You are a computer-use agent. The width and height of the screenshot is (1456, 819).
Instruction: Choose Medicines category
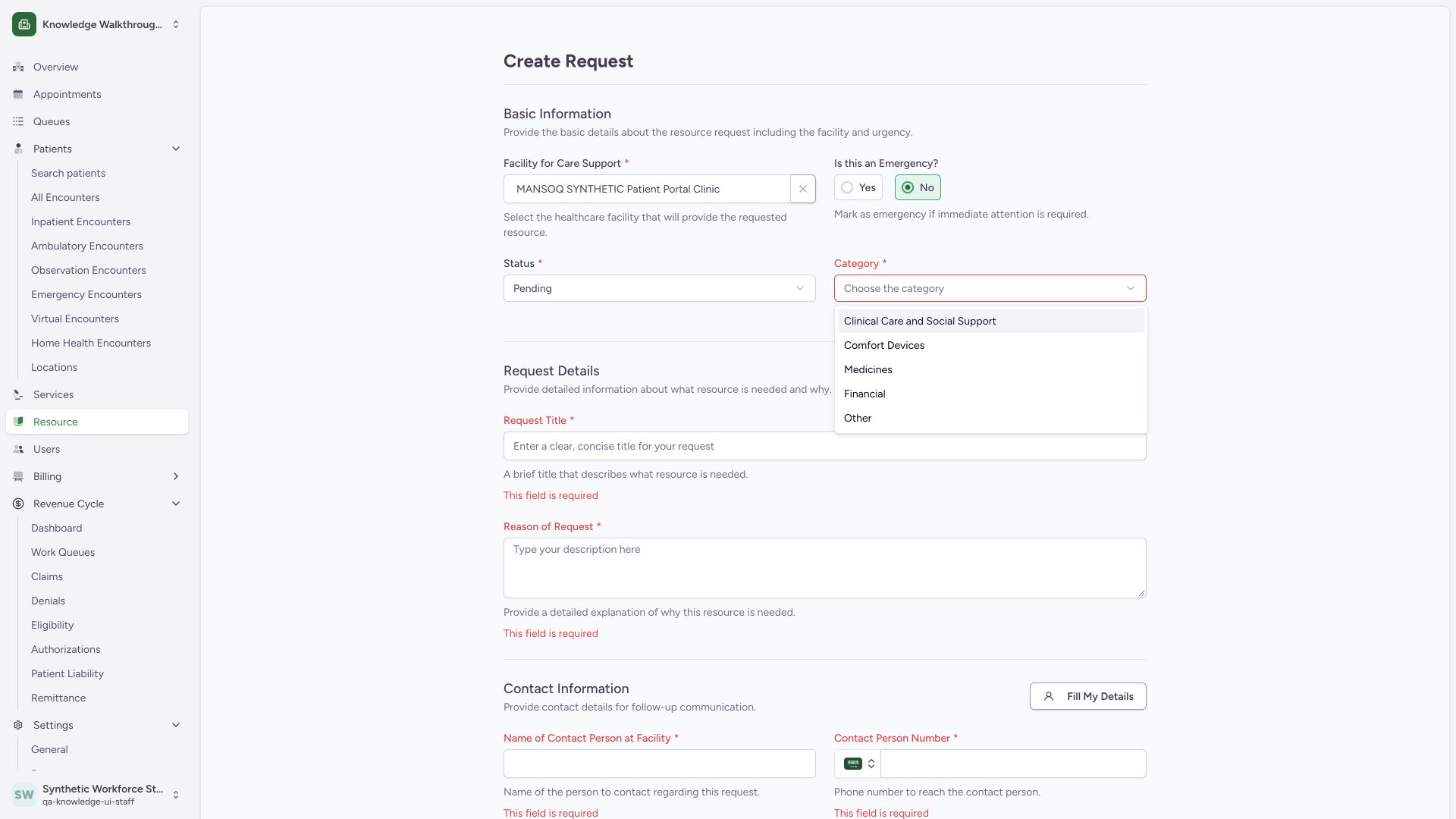point(991,369)
